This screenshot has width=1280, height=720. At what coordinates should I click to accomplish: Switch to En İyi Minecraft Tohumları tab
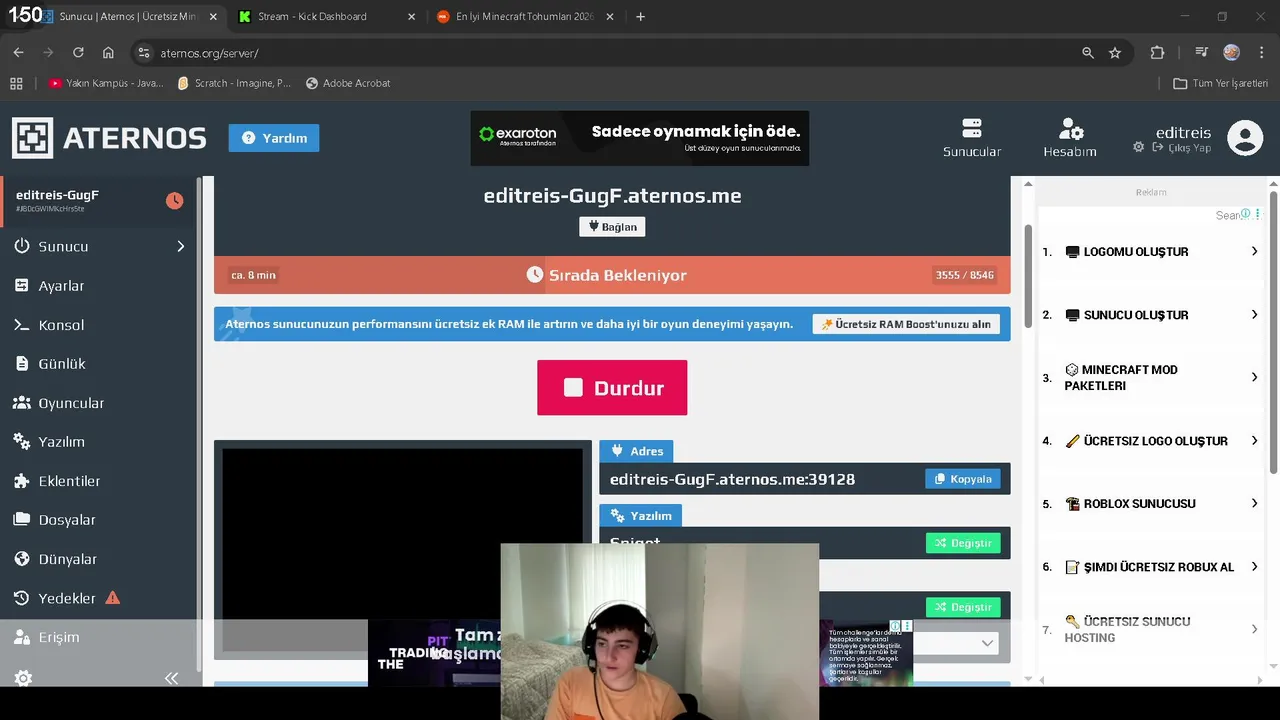tap(525, 16)
